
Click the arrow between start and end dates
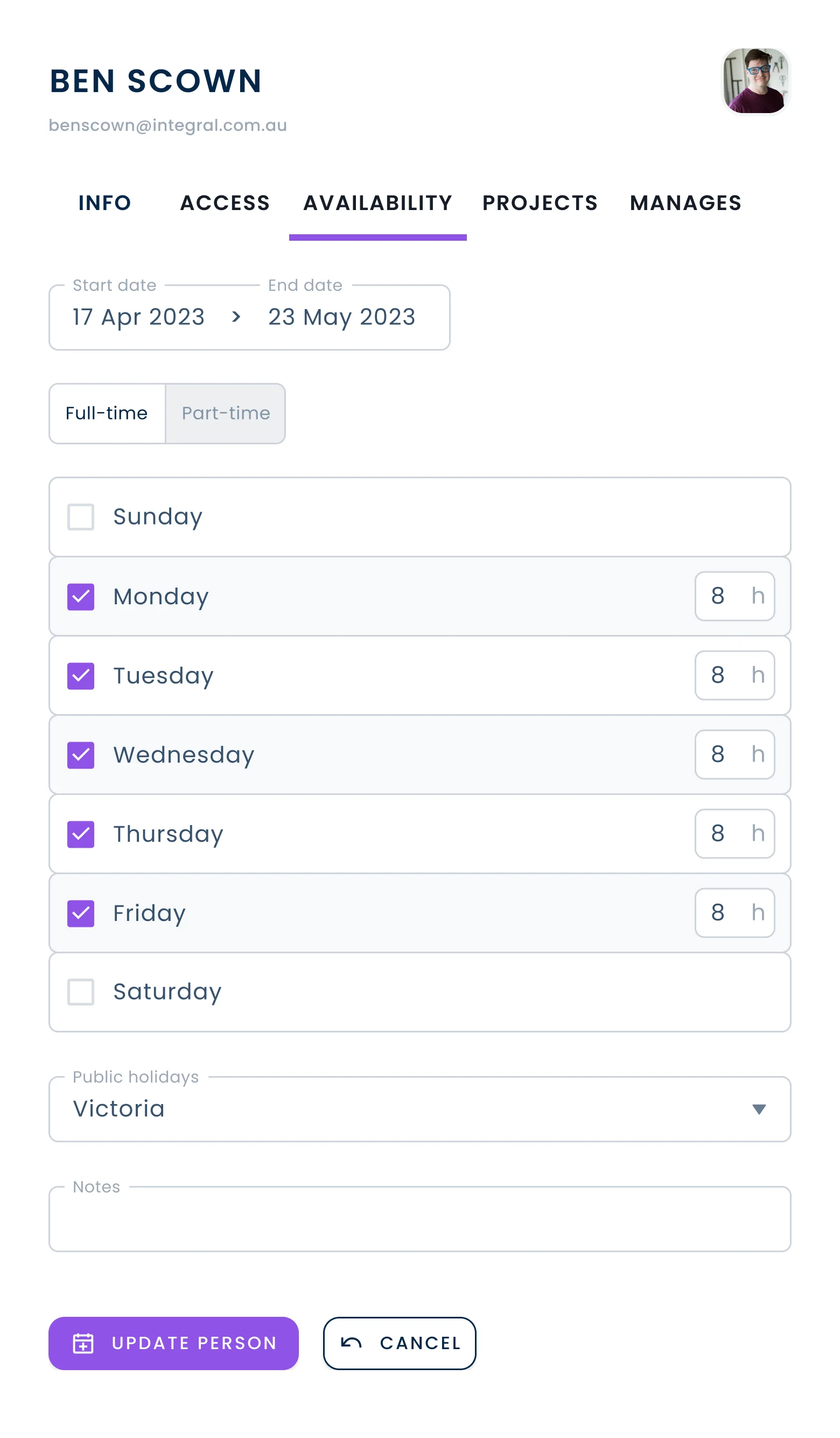point(236,317)
